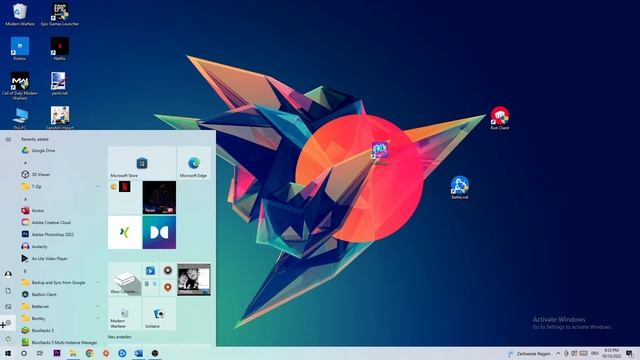Open Microsoft Word from the taskbar

click(138, 353)
